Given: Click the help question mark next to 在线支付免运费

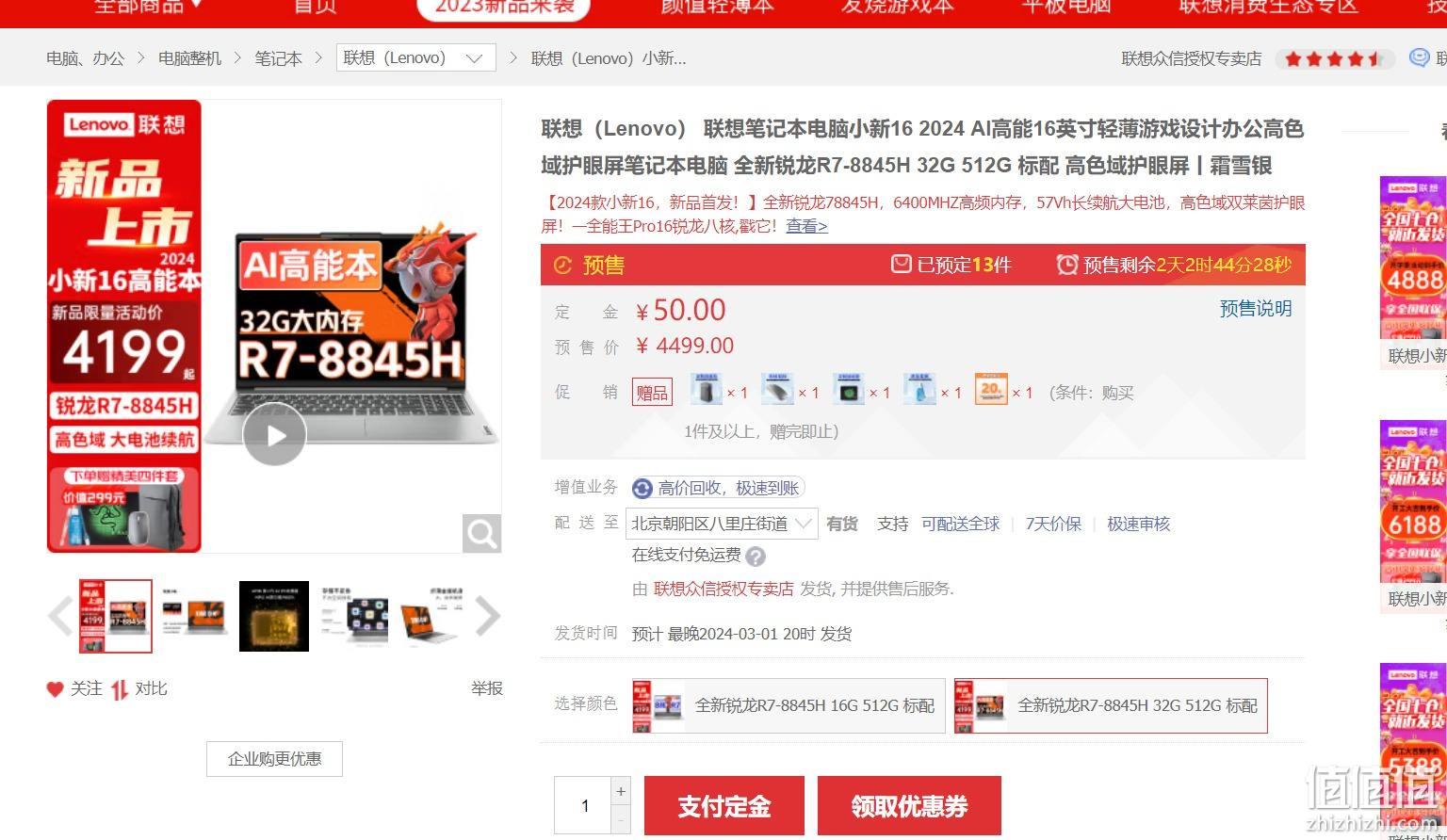Looking at the screenshot, I should coord(756,557).
